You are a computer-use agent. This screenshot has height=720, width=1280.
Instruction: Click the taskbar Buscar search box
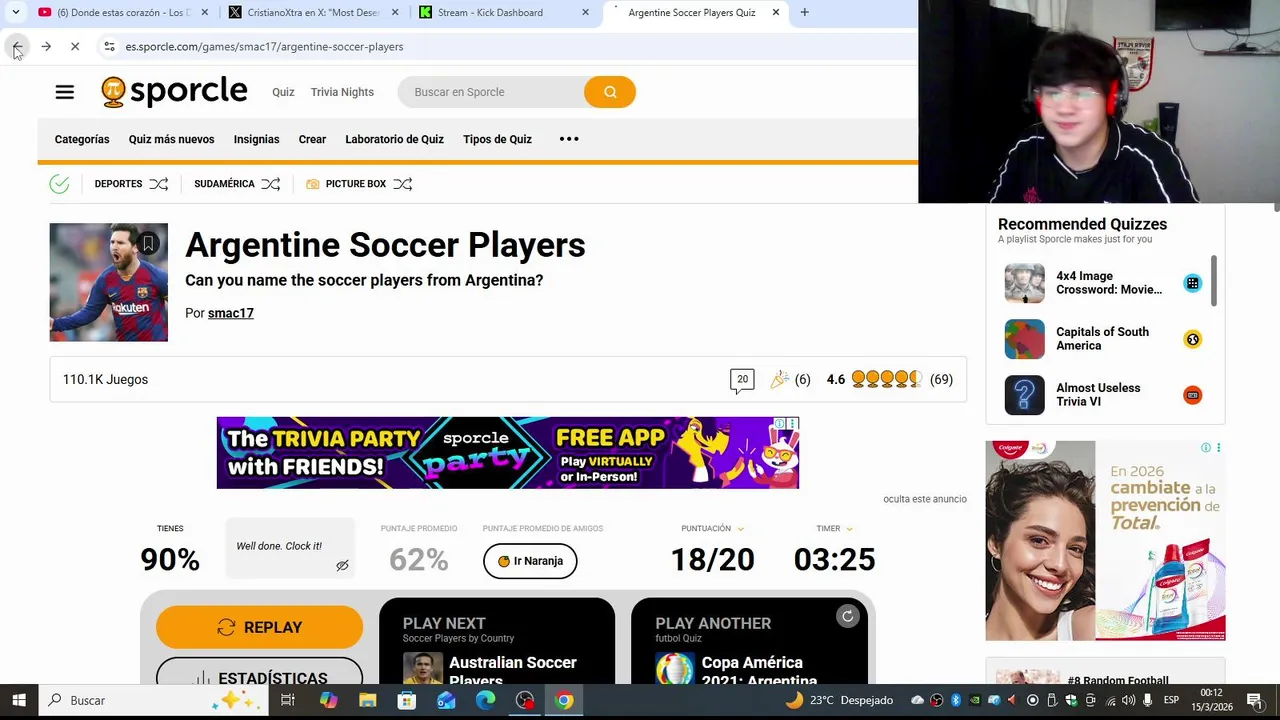point(155,700)
